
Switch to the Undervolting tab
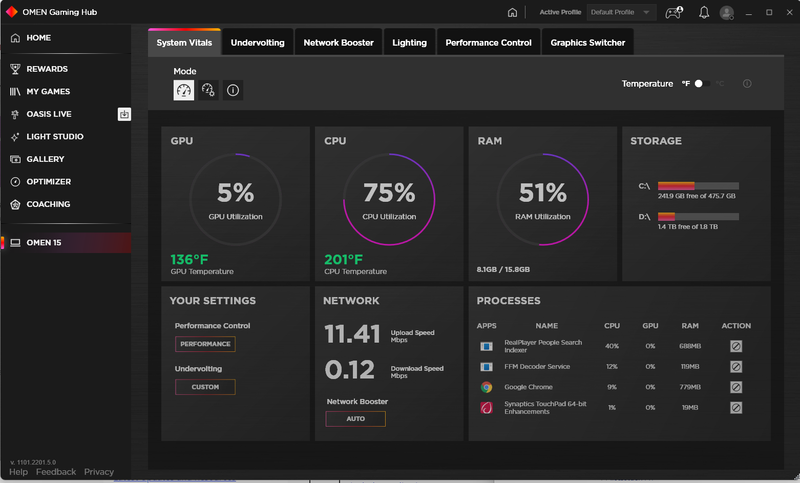click(258, 42)
